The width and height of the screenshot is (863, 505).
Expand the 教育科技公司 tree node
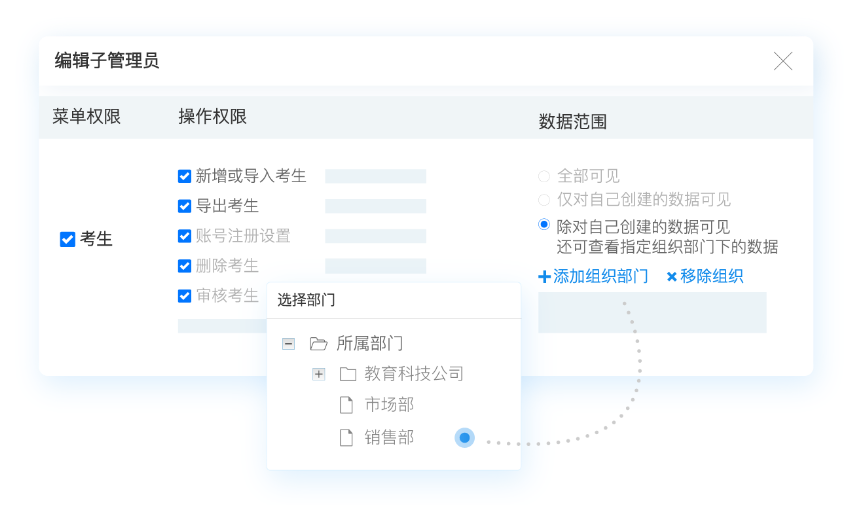pyautogui.click(x=318, y=374)
